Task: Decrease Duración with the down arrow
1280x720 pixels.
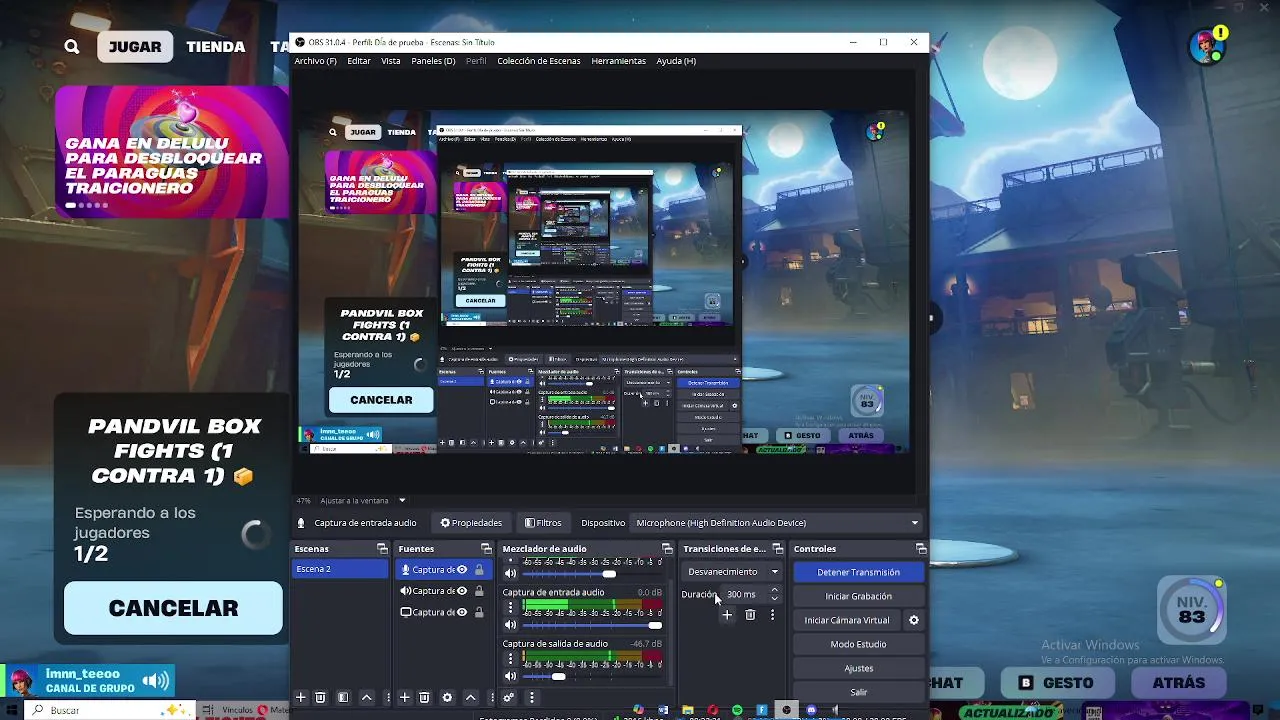Action: [774, 598]
